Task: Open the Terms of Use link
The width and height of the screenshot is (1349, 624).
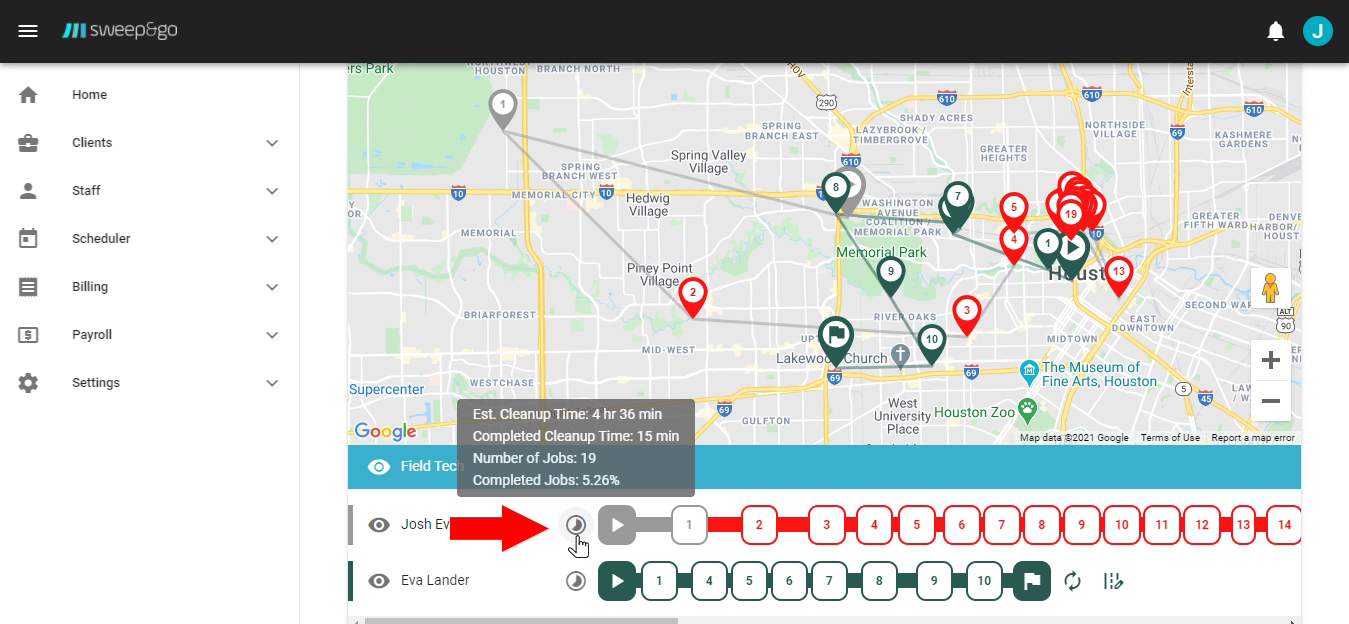Action: pos(1170,438)
